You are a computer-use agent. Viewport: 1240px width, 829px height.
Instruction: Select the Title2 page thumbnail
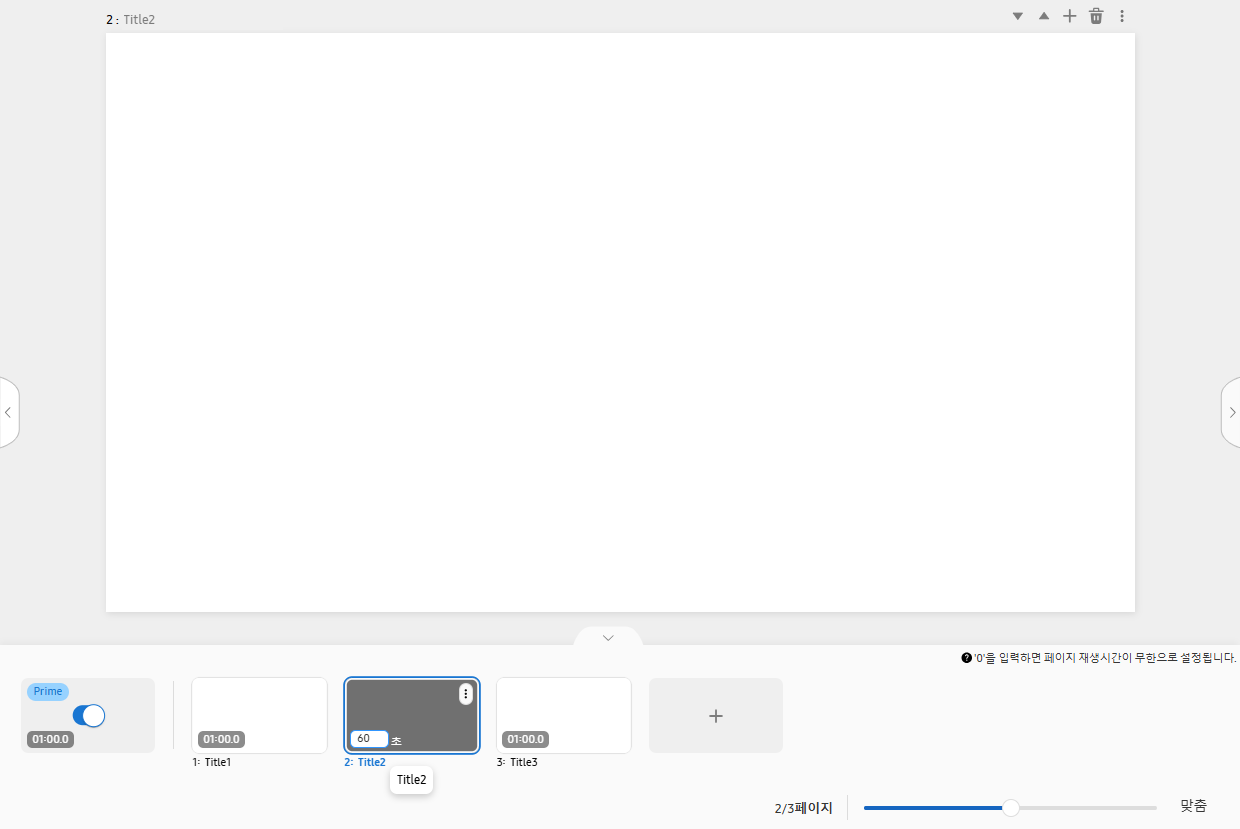(x=412, y=715)
